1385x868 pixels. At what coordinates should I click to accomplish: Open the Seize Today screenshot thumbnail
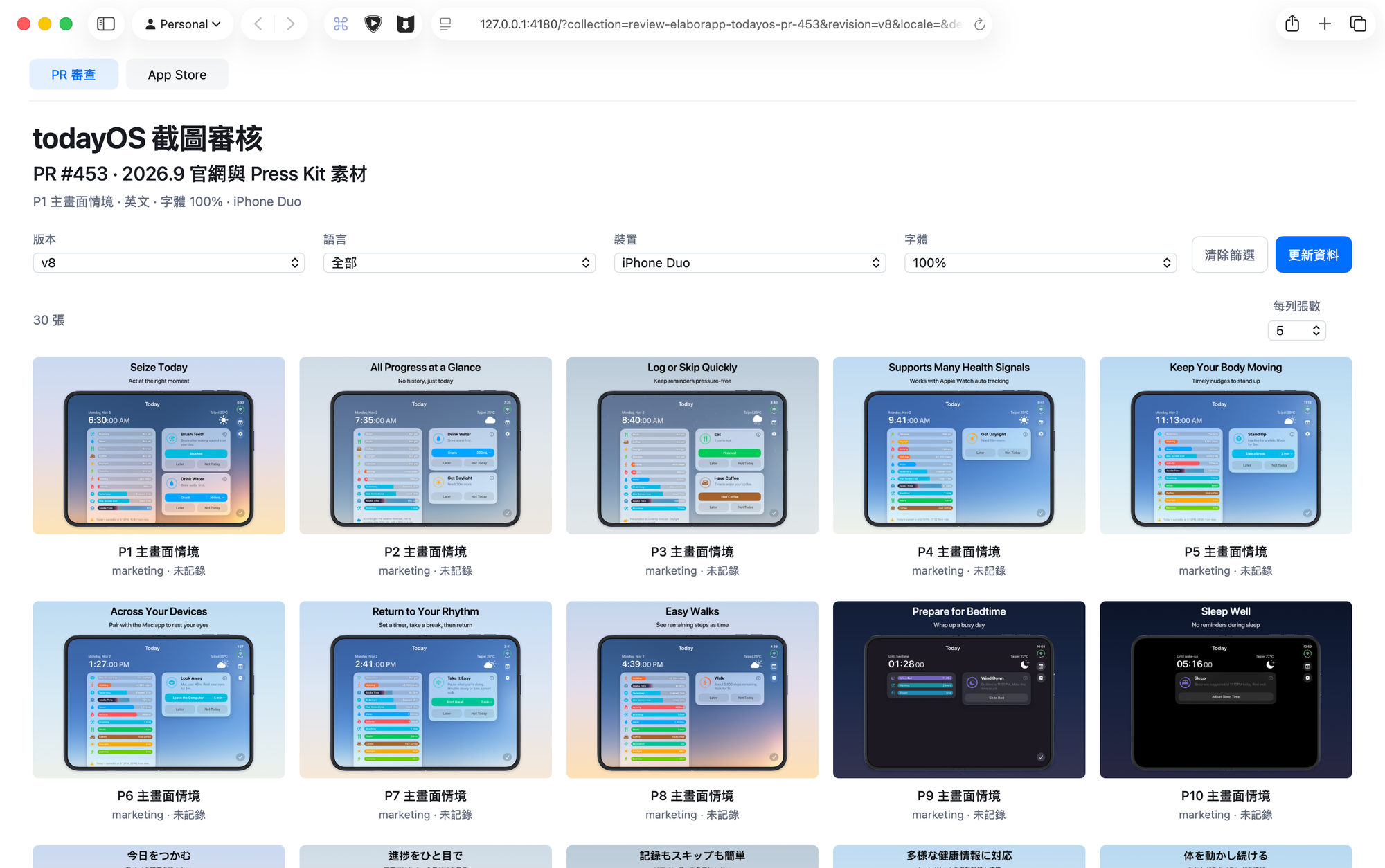coord(159,446)
